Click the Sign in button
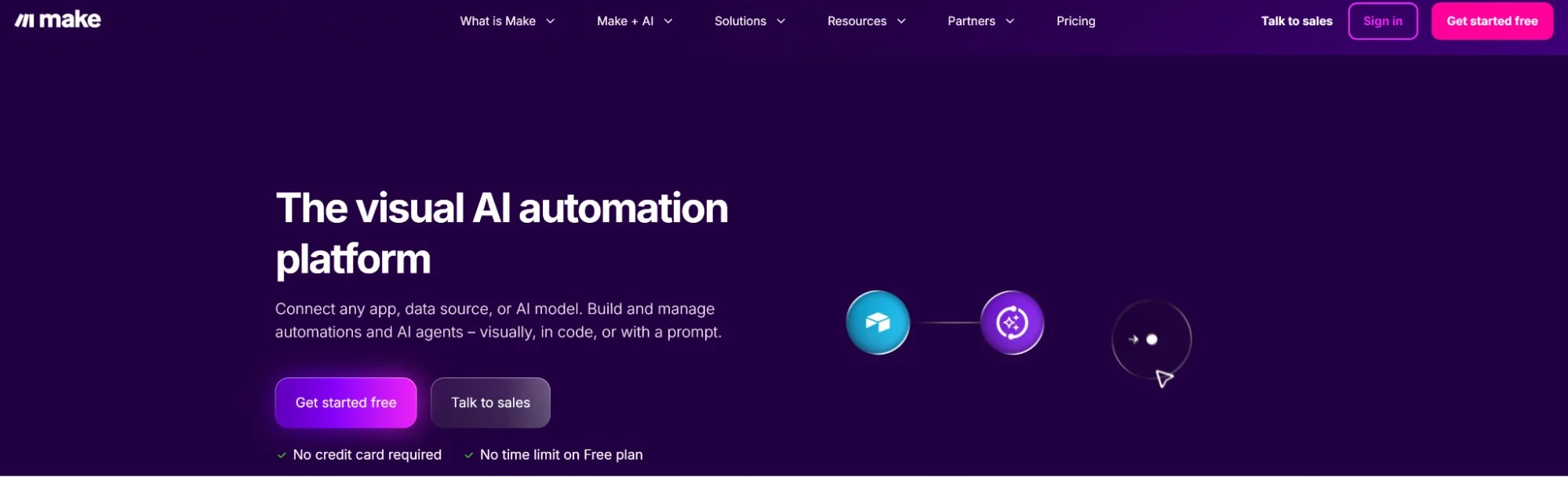1568x477 pixels. click(x=1383, y=21)
